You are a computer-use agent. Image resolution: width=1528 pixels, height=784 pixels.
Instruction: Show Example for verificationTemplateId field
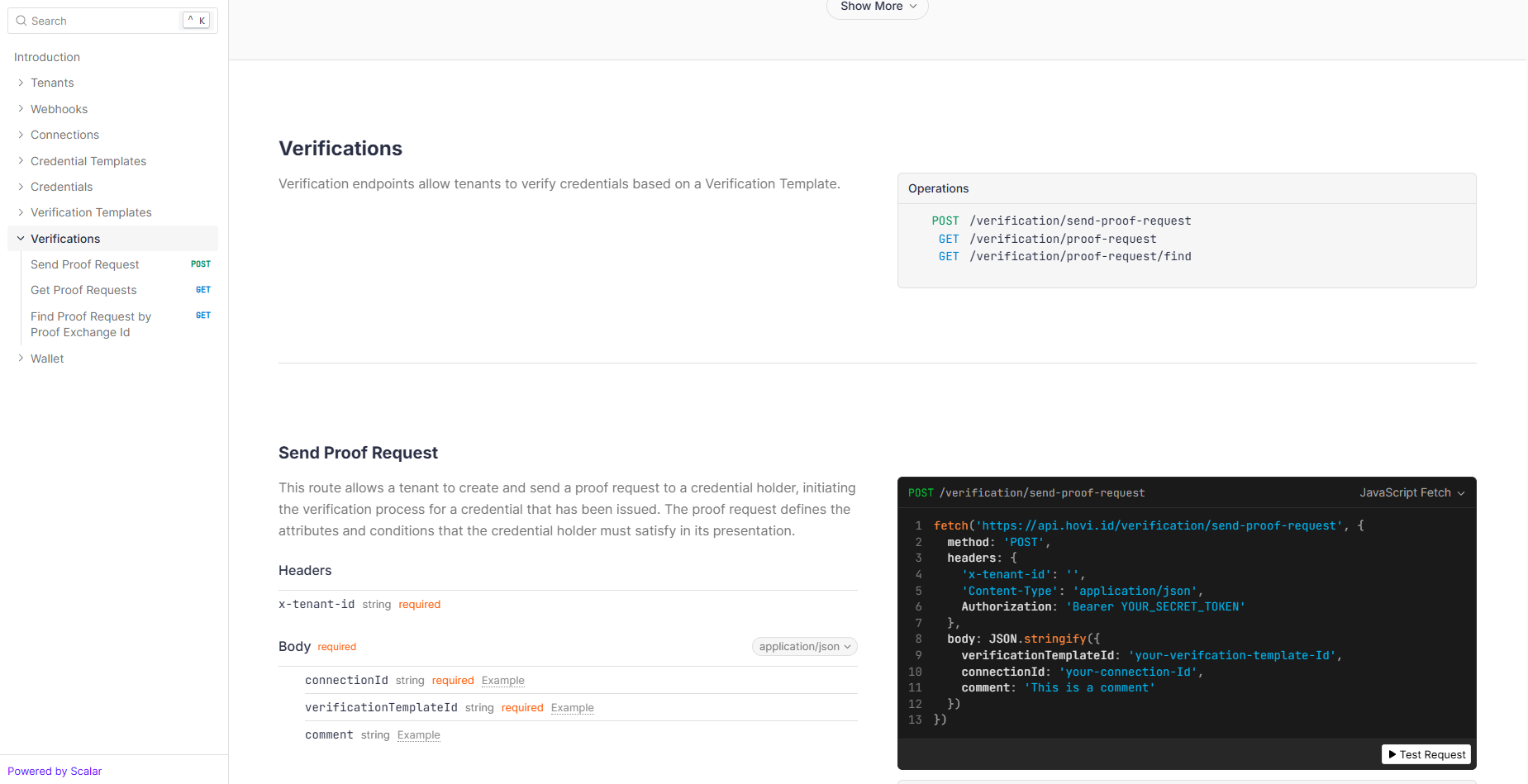[572, 708]
